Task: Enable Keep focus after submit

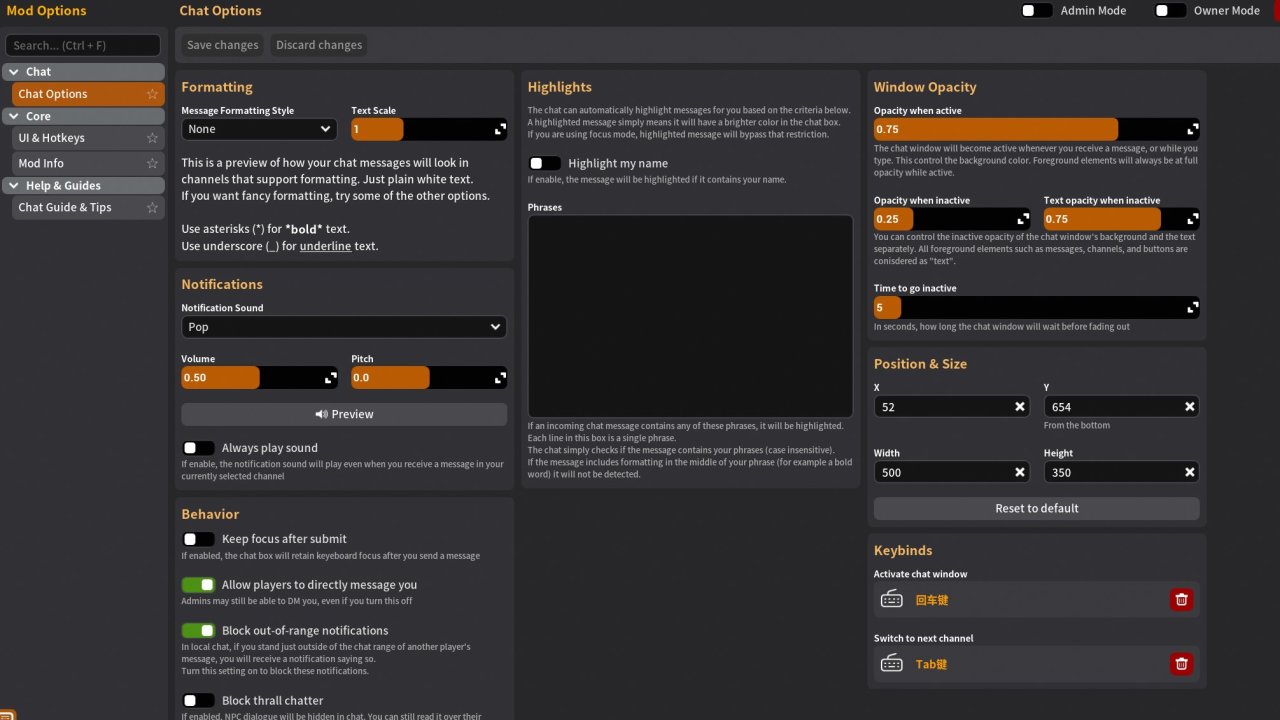Action: (198, 539)
